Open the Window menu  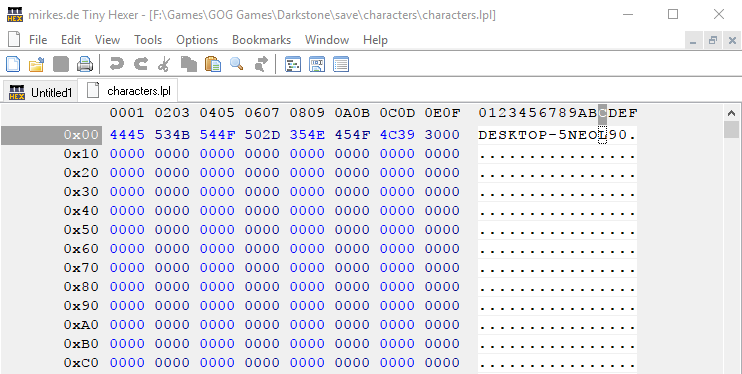point(327,40)
